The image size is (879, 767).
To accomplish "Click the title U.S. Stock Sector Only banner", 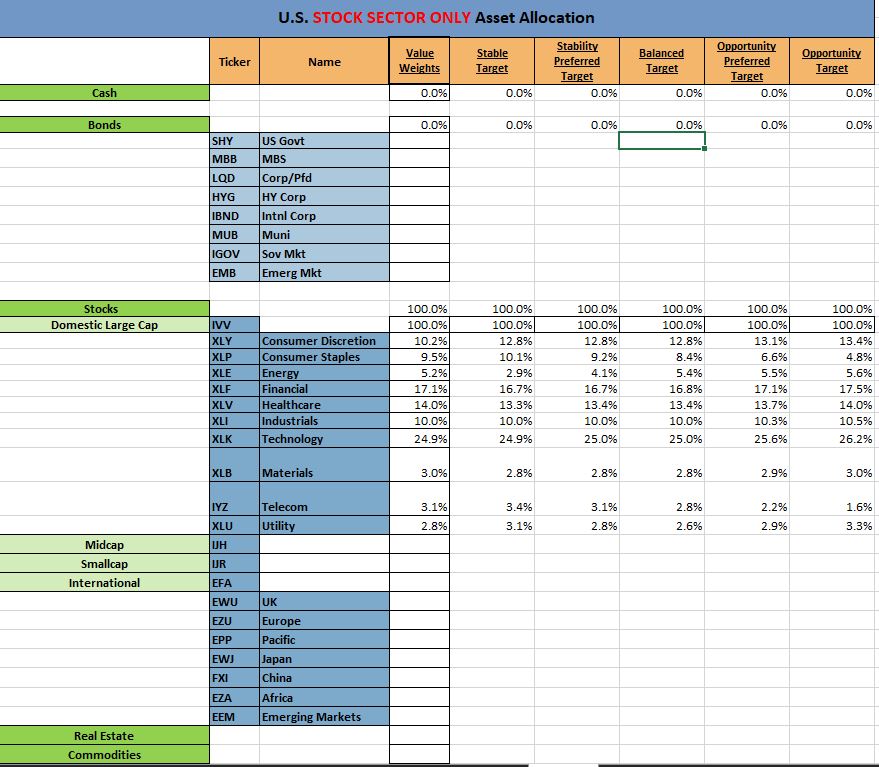I will coord(435,18).
